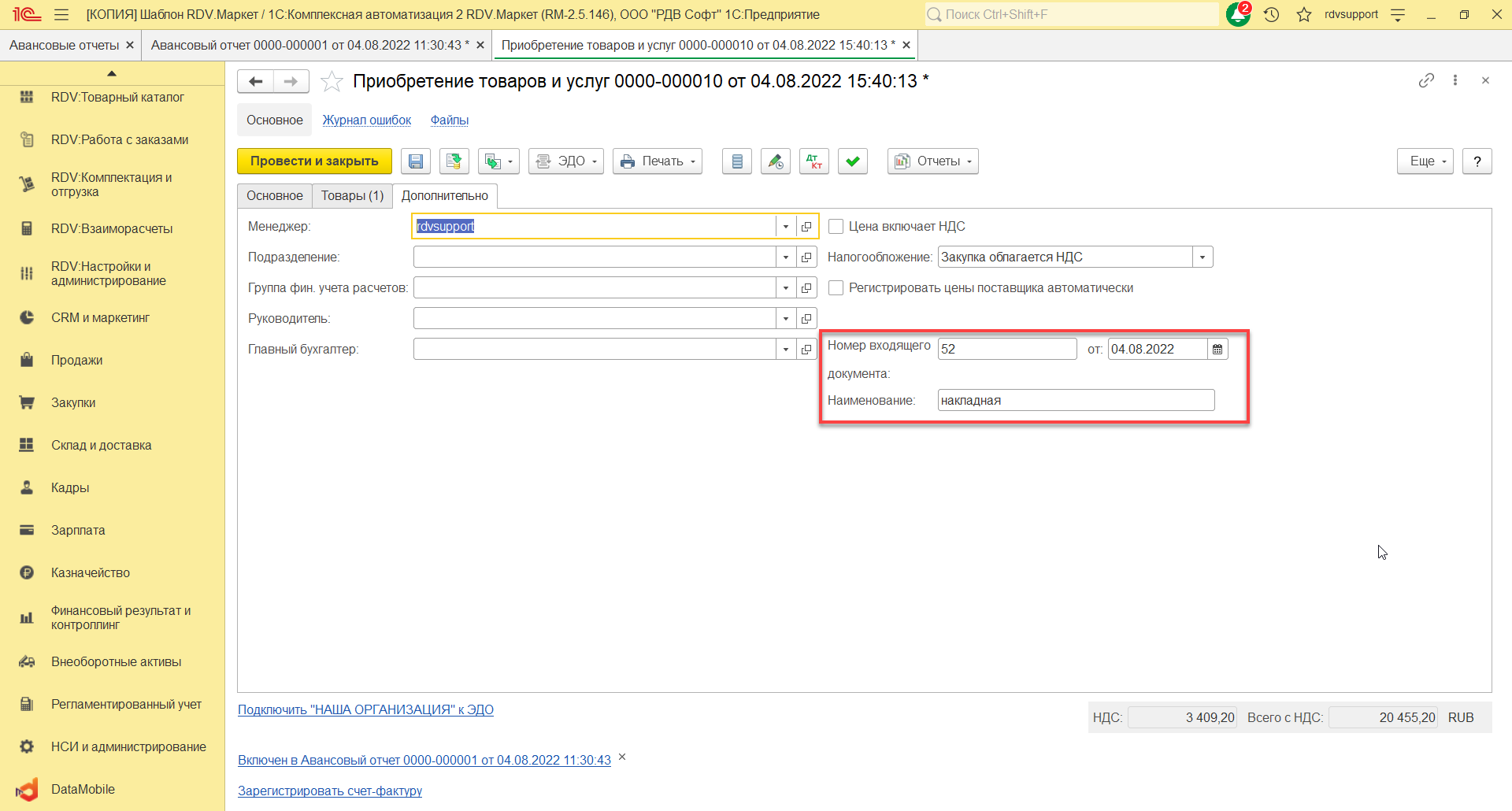Click the history clock icon in title bar
The width and height of the screenshot is (1512, 811).
[1271, 14]
